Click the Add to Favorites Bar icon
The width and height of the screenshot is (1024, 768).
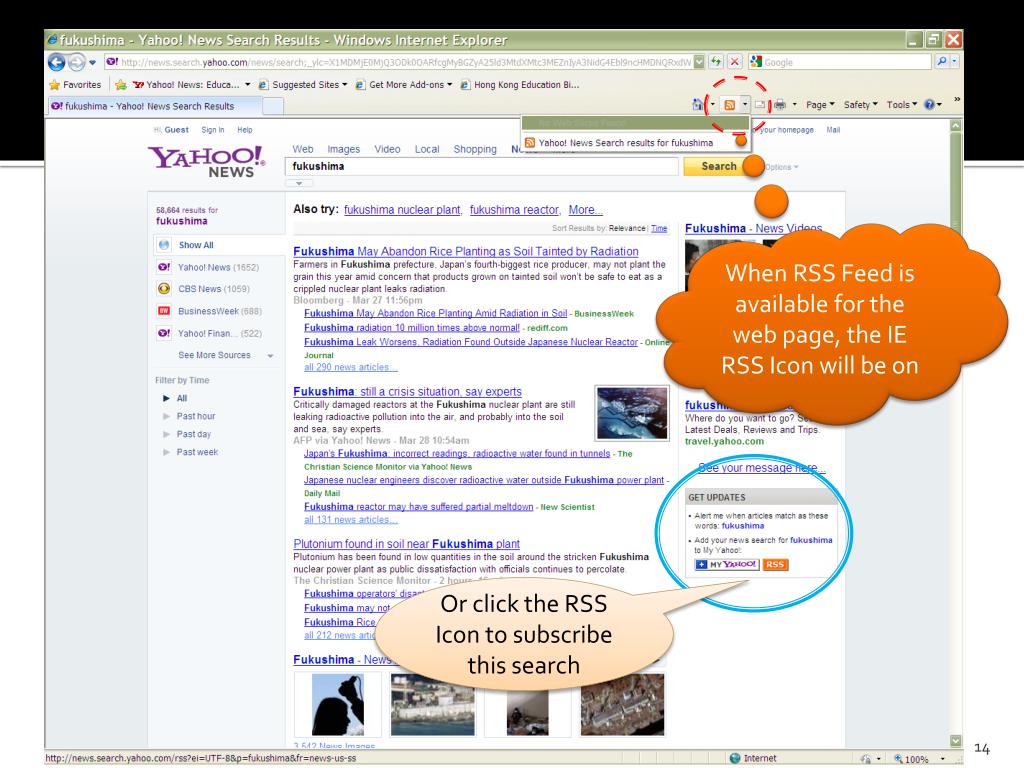coord(121,85)
